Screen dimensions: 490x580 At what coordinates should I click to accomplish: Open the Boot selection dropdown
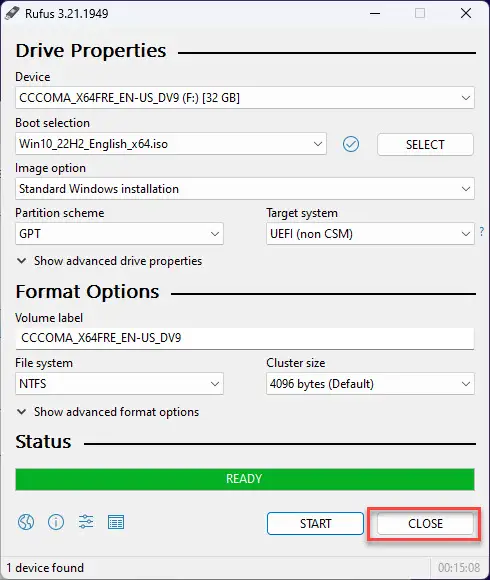point(171,144)
